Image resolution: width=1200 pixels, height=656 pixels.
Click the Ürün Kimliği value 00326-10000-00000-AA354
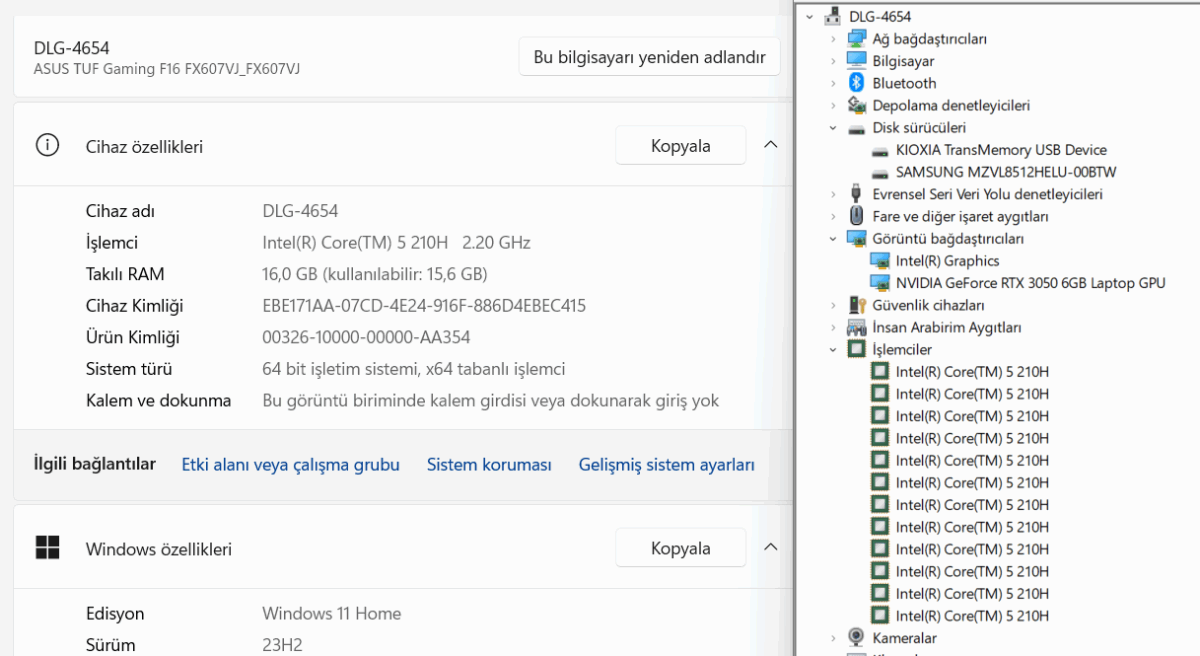point(366,337)
